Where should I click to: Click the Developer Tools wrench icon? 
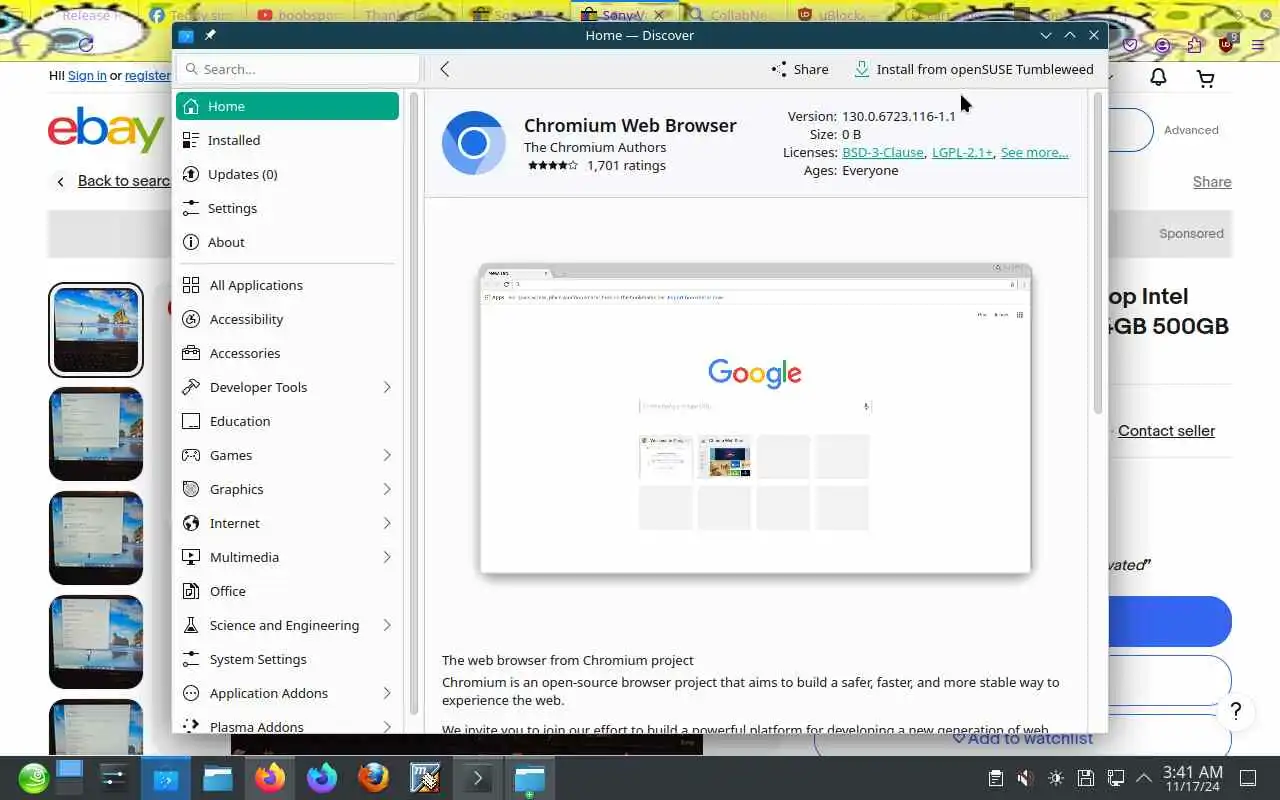[x=191, y=387]
